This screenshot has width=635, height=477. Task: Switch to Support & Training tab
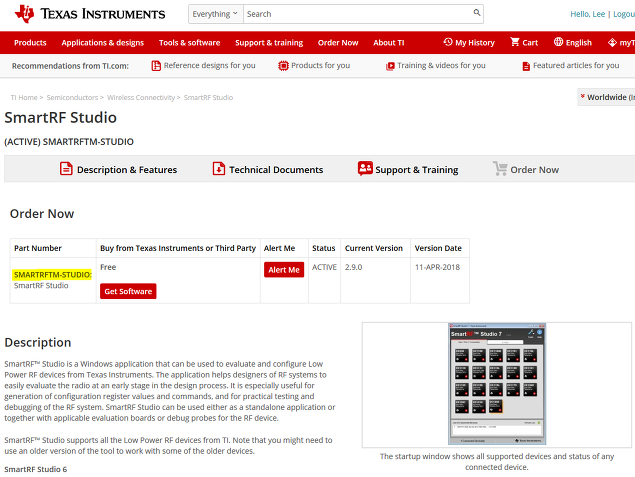417,170
